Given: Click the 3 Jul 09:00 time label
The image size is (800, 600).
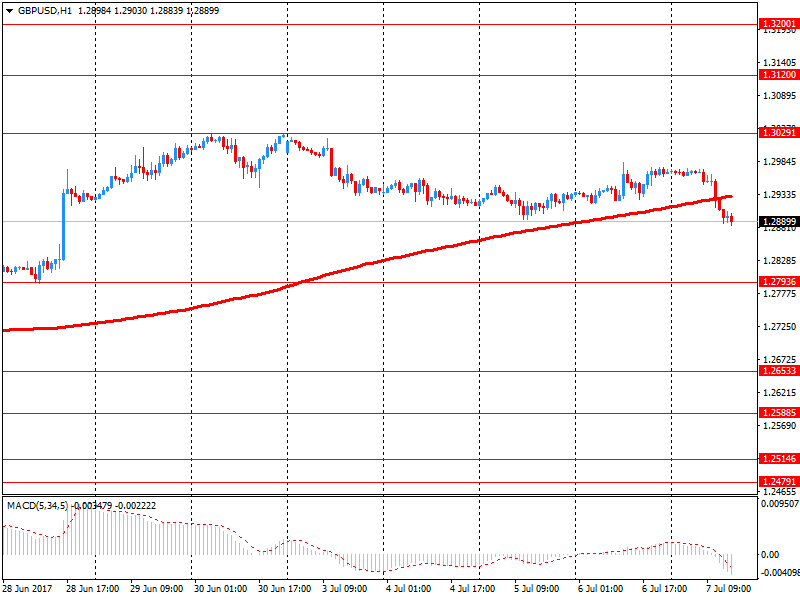Looking at the screenshot, I should (x=344, y=589).
